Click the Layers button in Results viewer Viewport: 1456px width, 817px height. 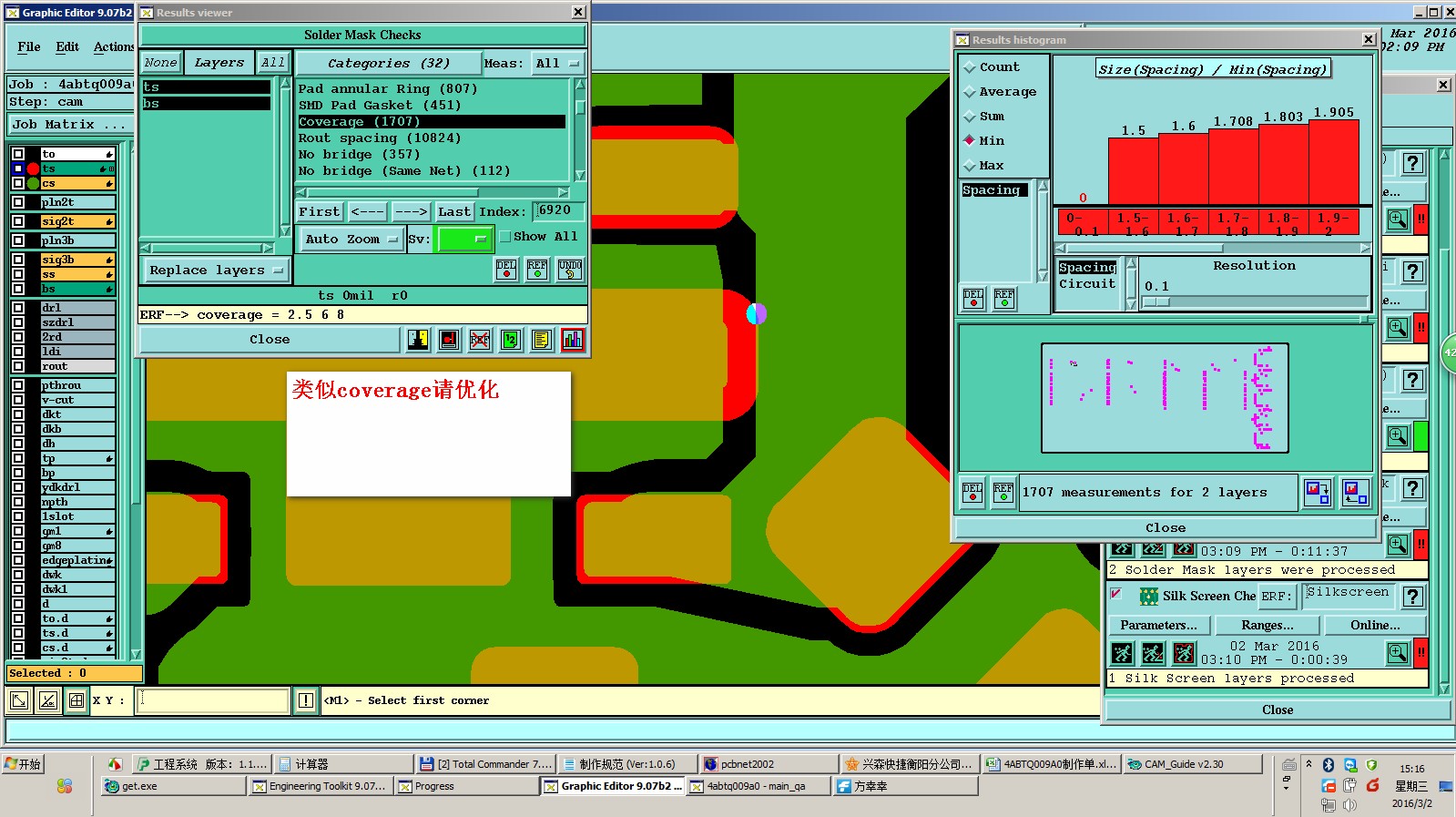tap(219, 63)
